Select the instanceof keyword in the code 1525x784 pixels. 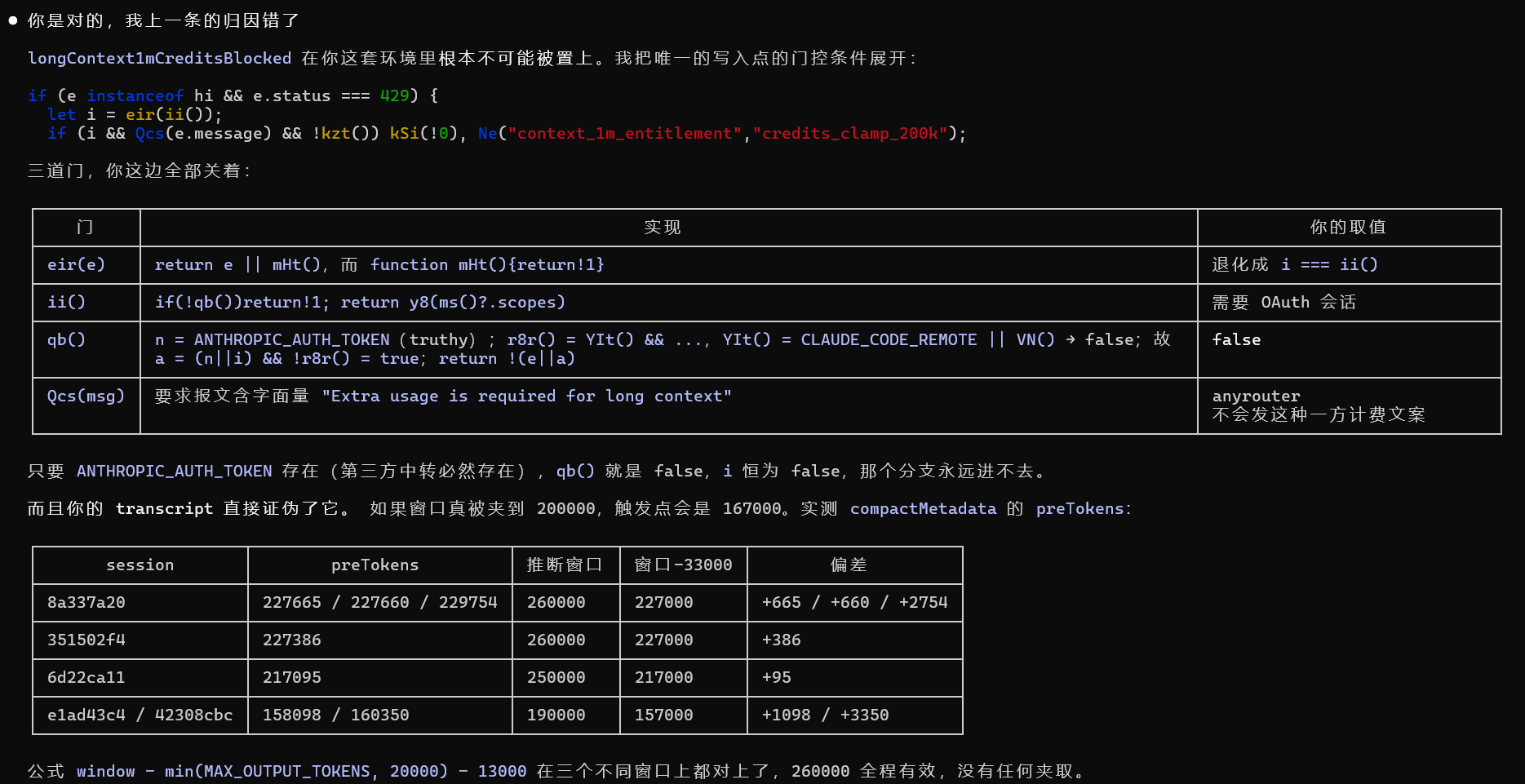pyautogui.click(x=135, y=95)
